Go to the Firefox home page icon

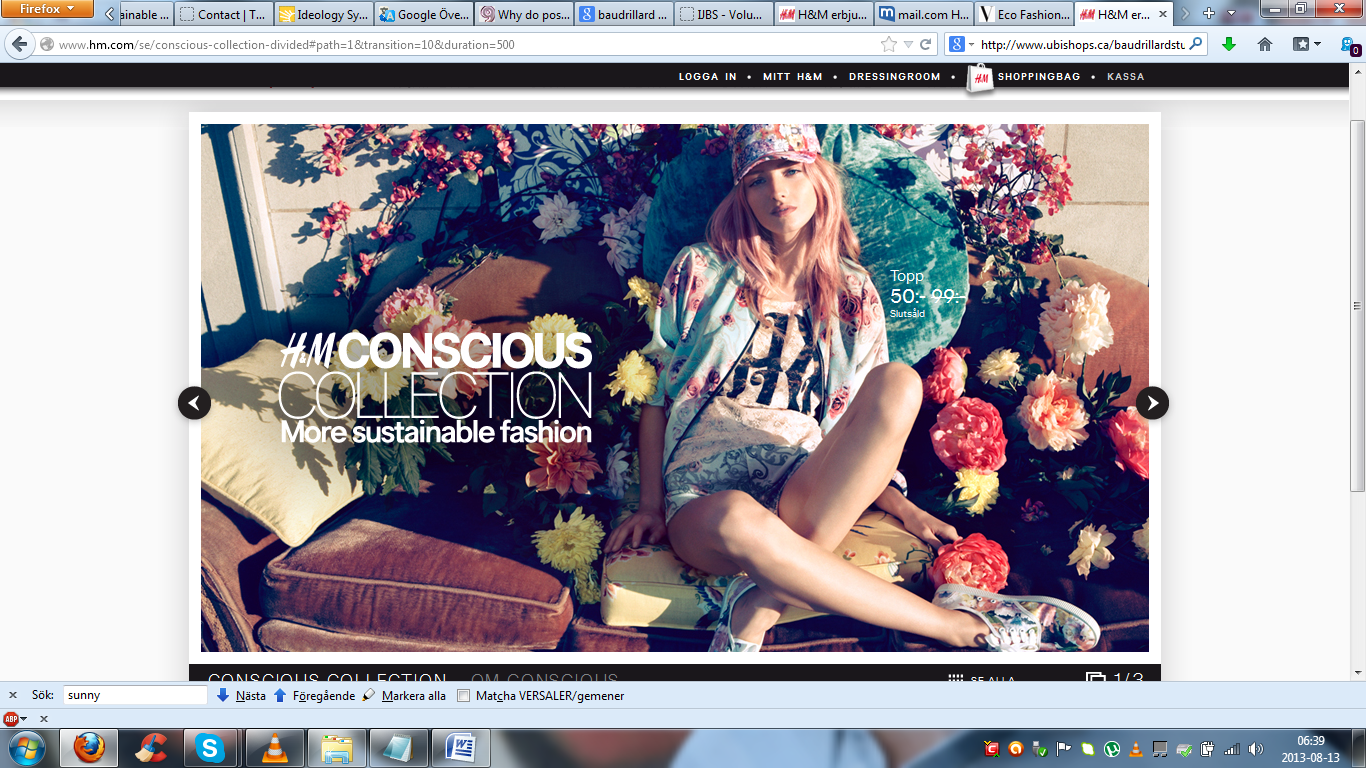1265,44
